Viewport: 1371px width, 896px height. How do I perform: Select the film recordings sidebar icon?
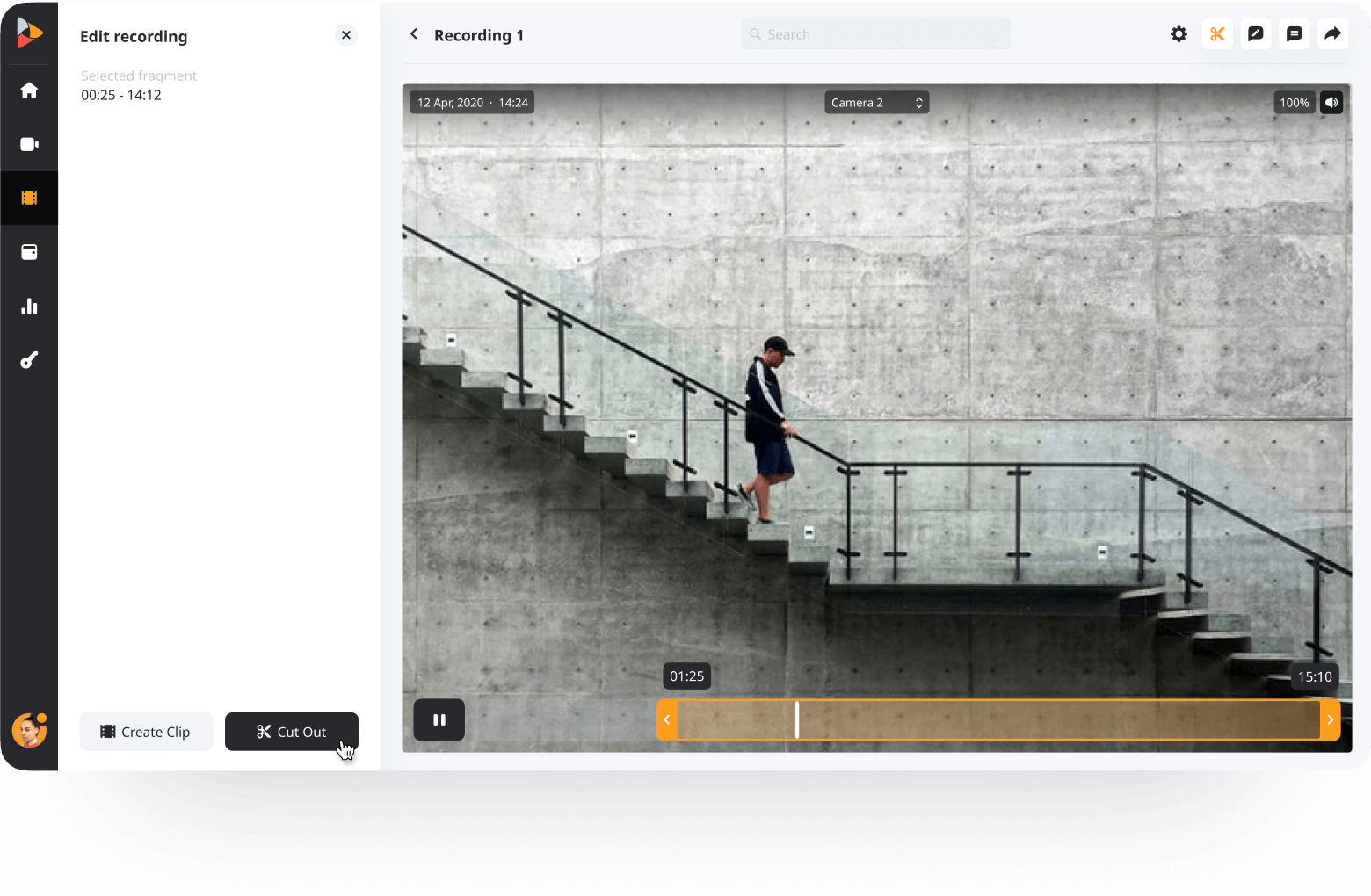(29, 199)
